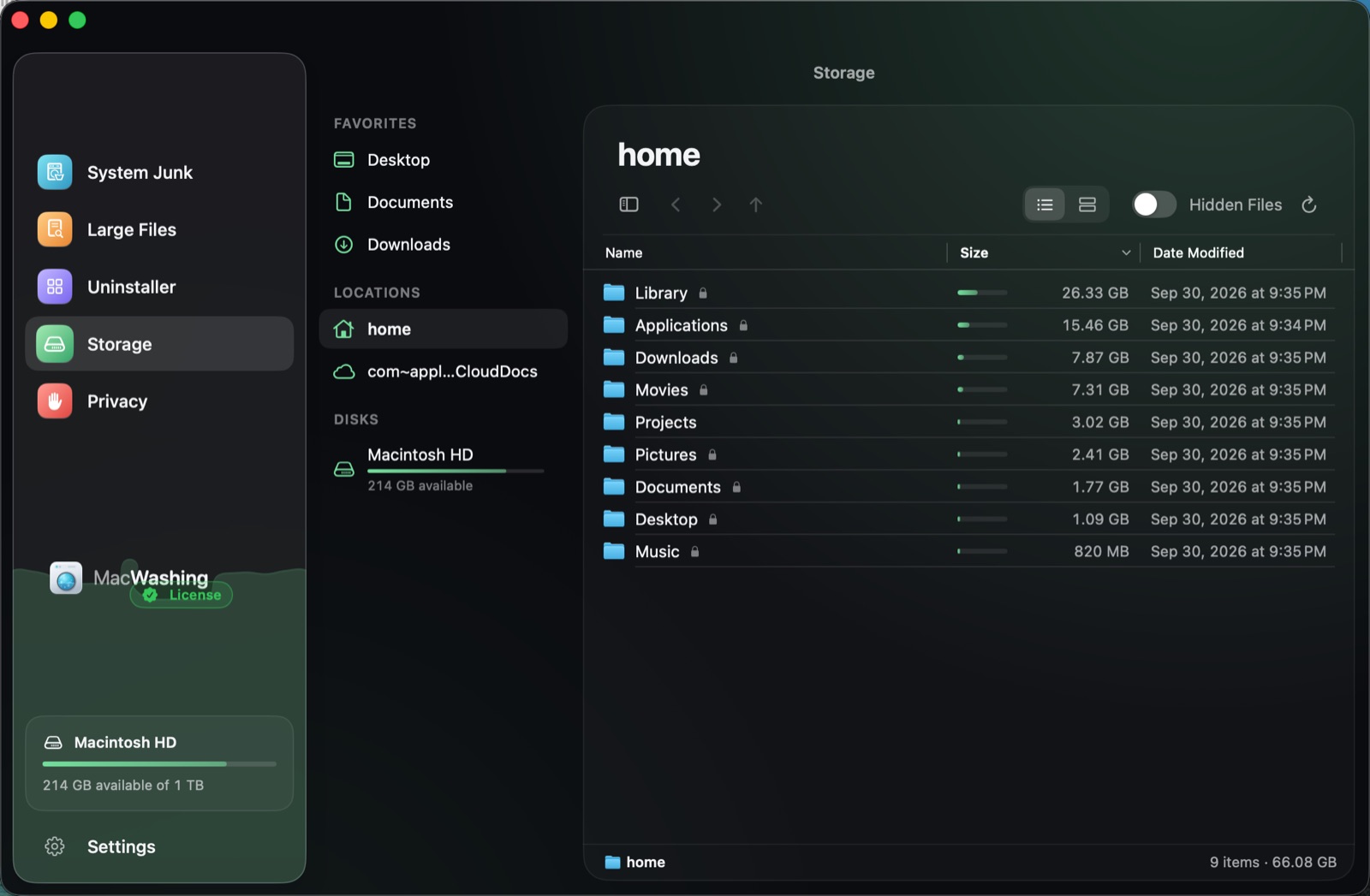Click the lock icon beside Pictures
Image resolution: width=1370 pixels, height=896 pixels.
pyautogui.click(x=712, y=454)
